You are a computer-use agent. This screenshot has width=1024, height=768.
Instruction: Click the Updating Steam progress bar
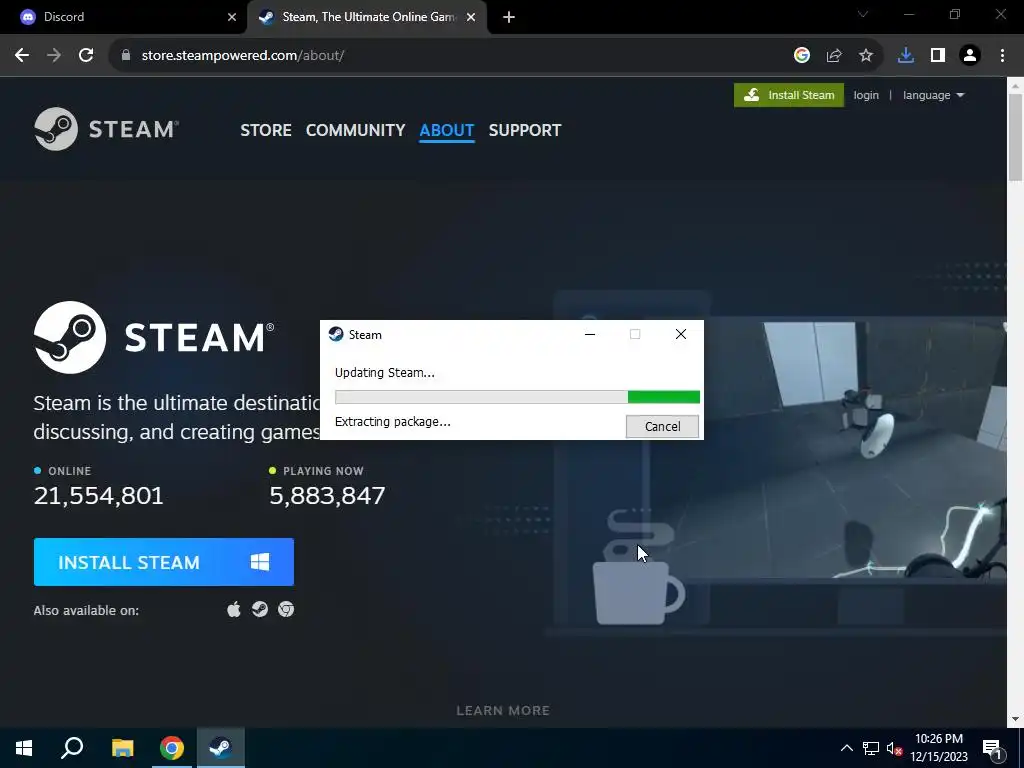[x=517, y=397]
